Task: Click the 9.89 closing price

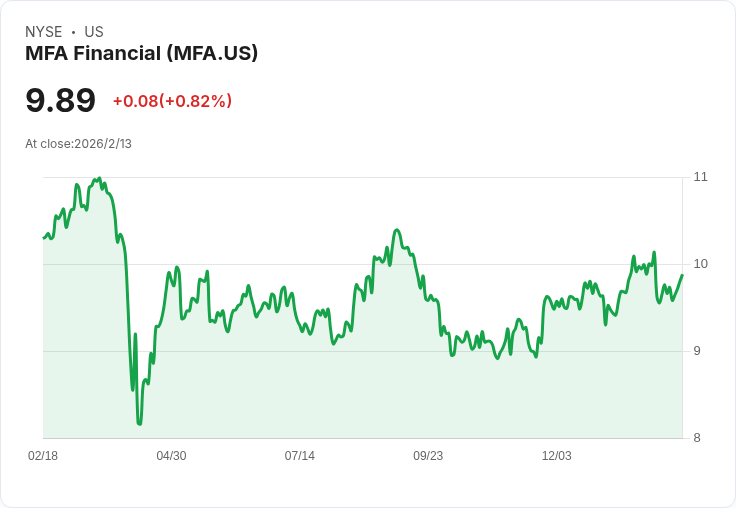Action: [x=60, y=101]
